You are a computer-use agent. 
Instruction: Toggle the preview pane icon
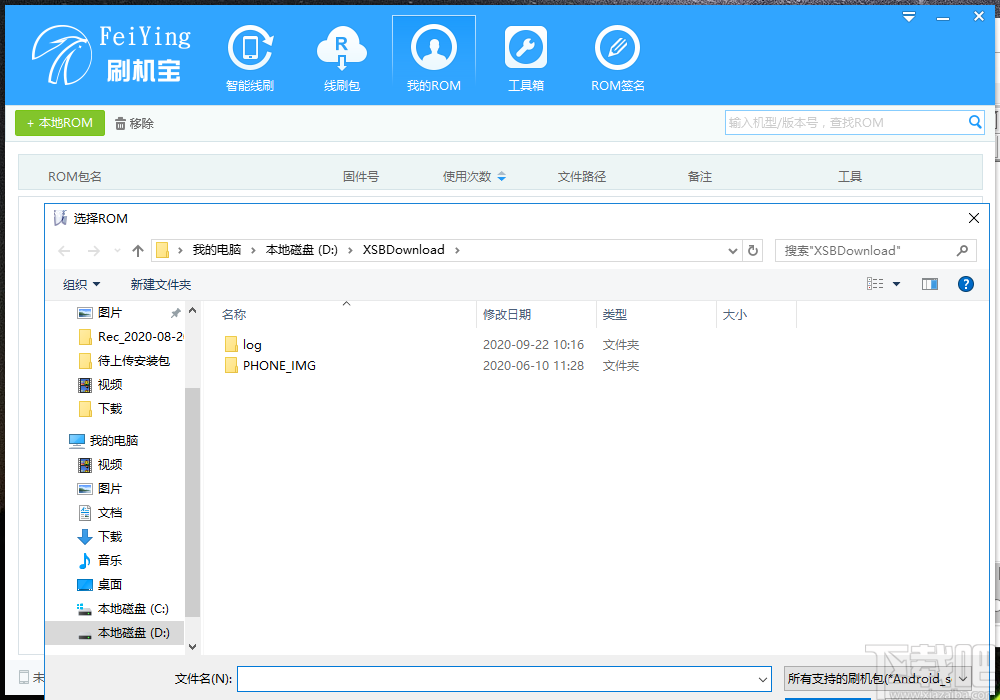(930, 284)
